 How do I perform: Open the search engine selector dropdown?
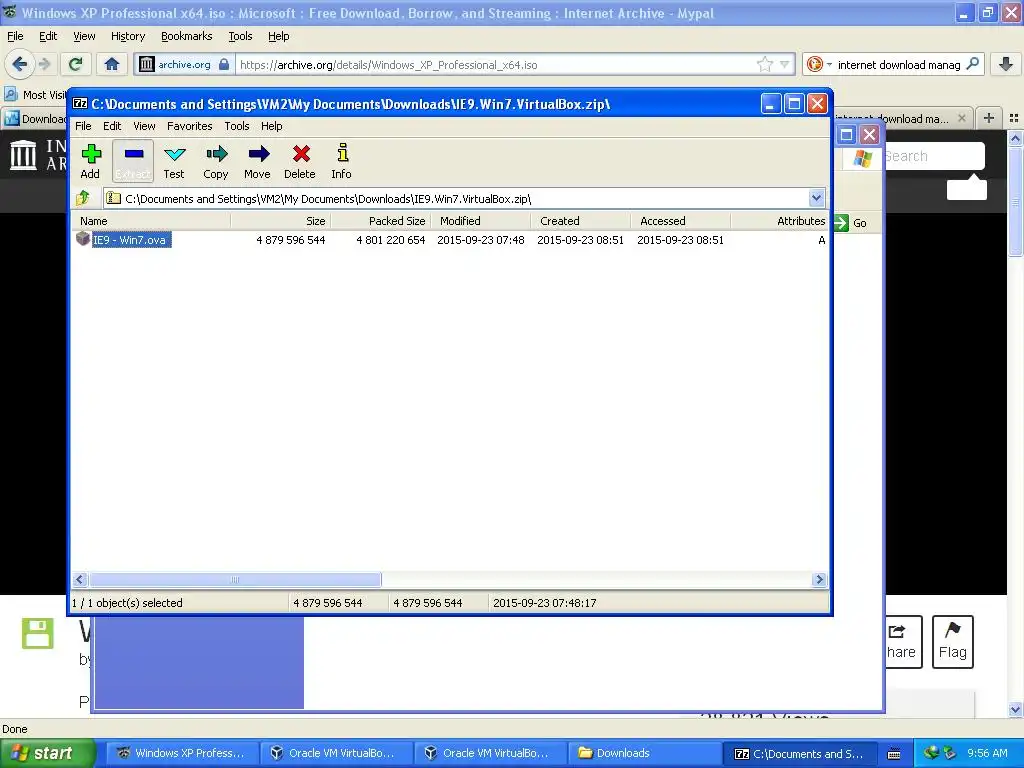click(819, 64)
